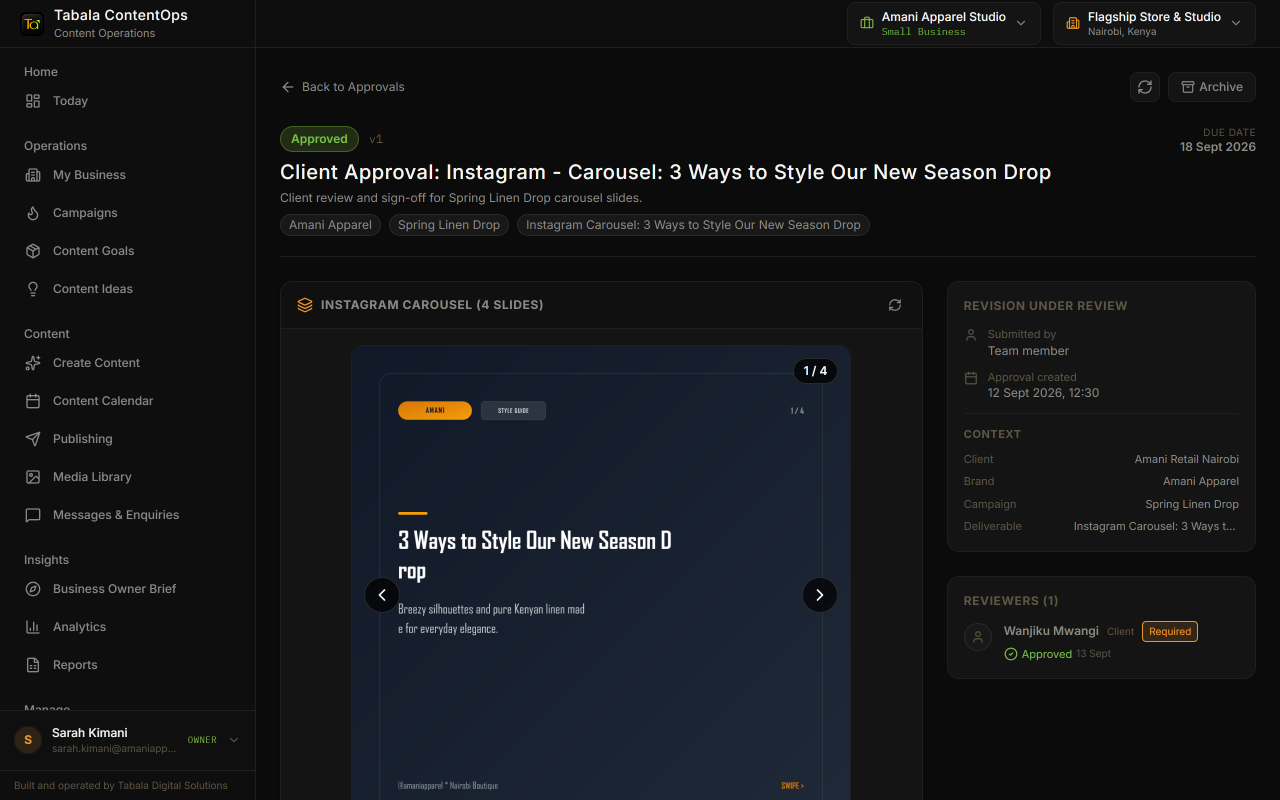Image resolution: width=1280 pixels, height=800 pixels.
Task: Click the Reports document icon
Action: [33, 665]
